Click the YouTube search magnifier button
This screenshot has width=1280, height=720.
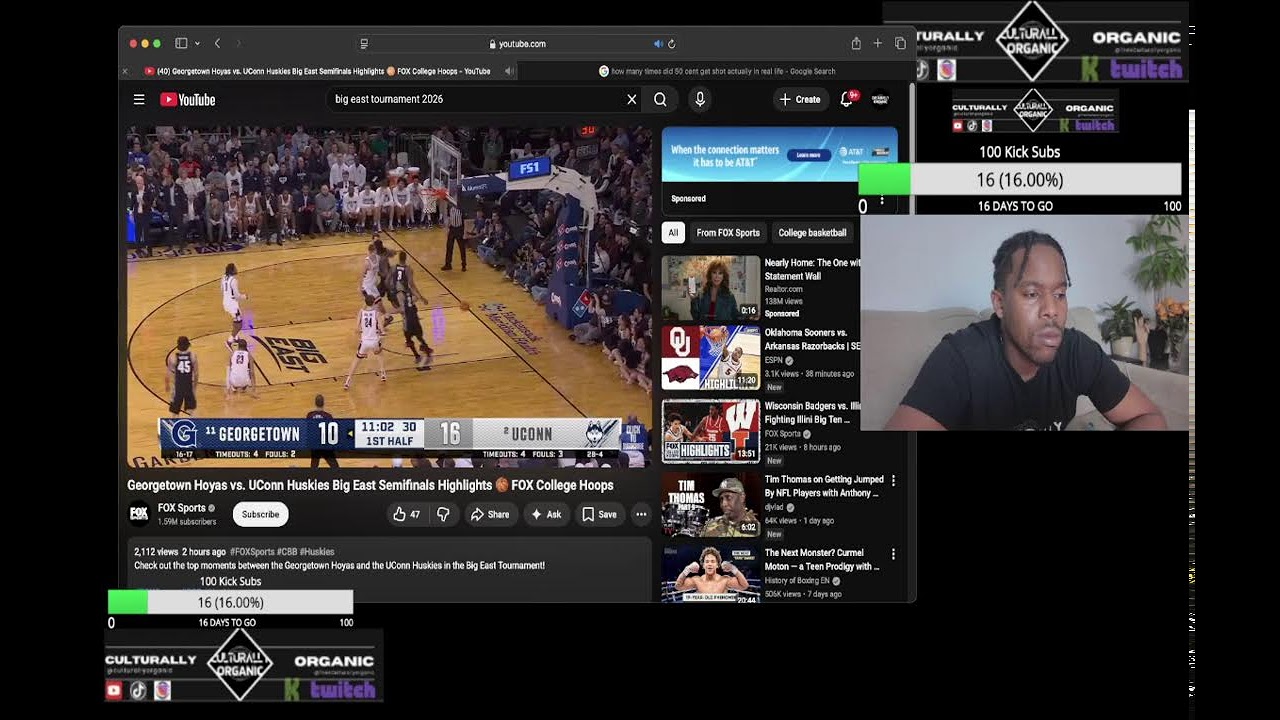(660, 99)
